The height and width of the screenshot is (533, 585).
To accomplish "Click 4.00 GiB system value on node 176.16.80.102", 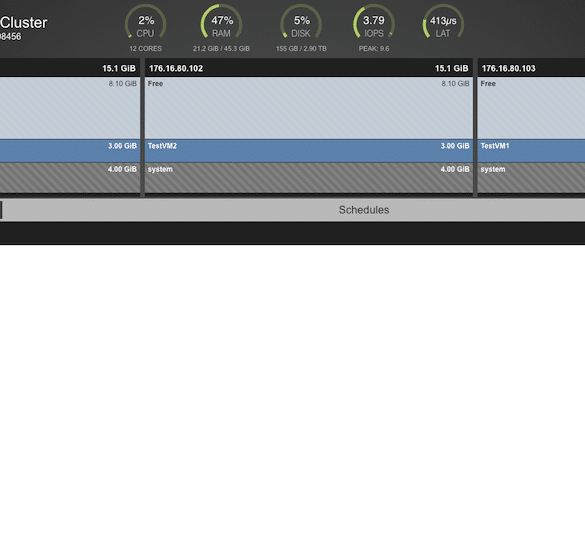I will [455, 169].
